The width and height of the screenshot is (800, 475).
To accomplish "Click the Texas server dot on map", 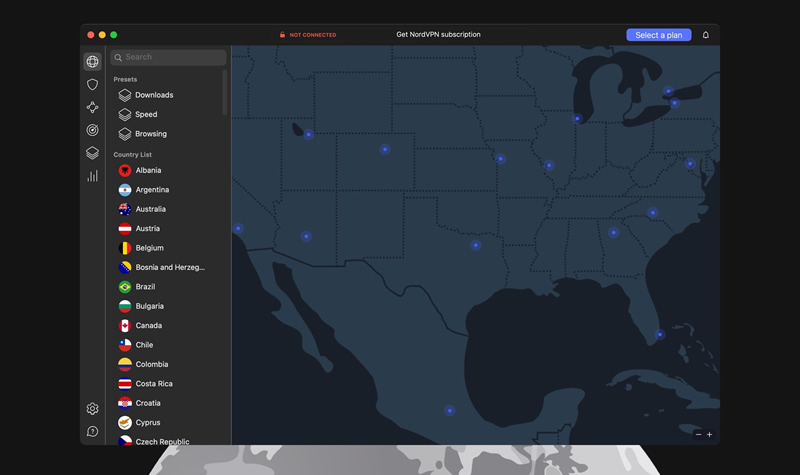I will click(476, 245).
